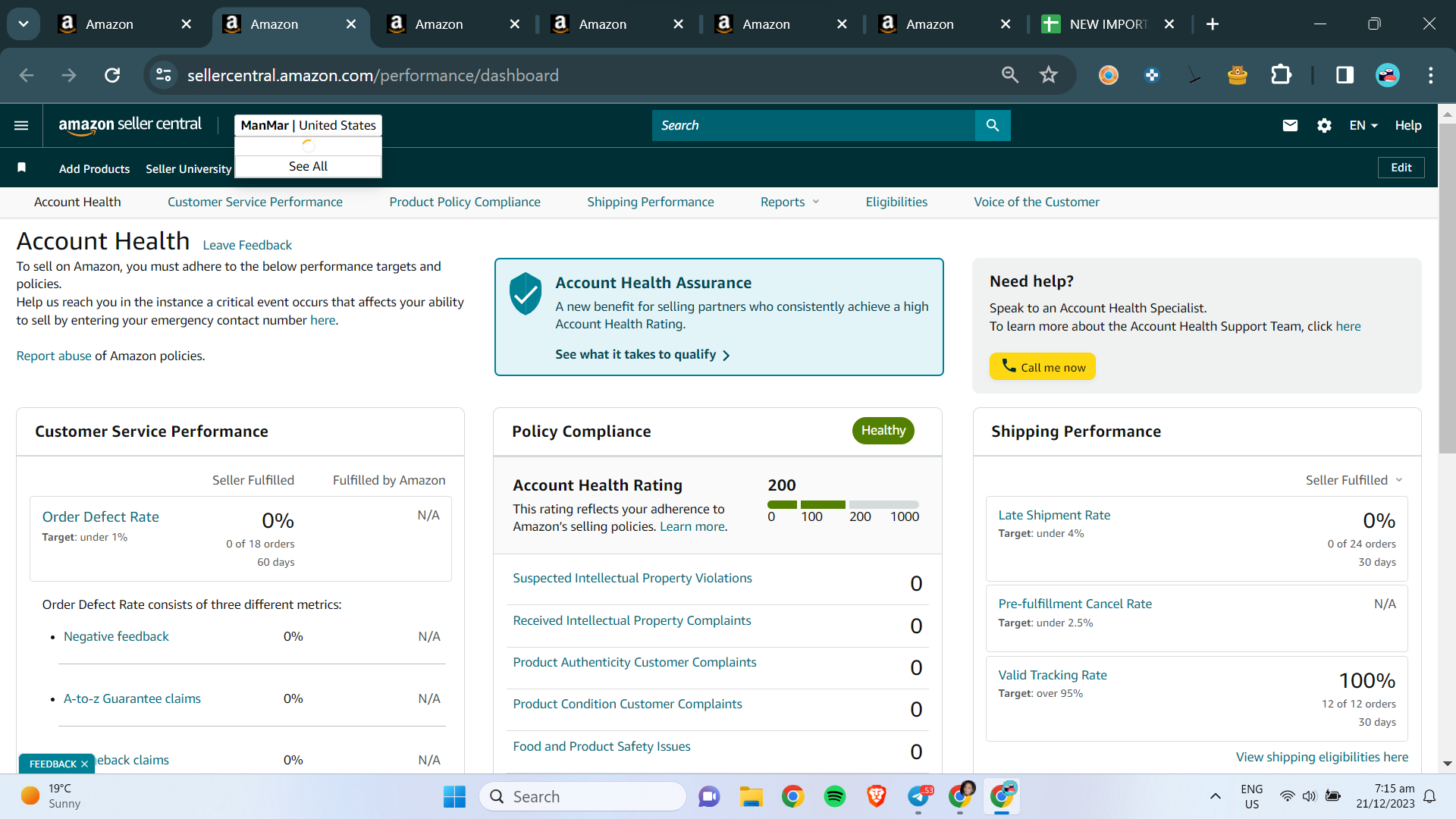
Task: Launch Spotify from the taskbar
Action: pyautogui.click(x=835, y=797)
